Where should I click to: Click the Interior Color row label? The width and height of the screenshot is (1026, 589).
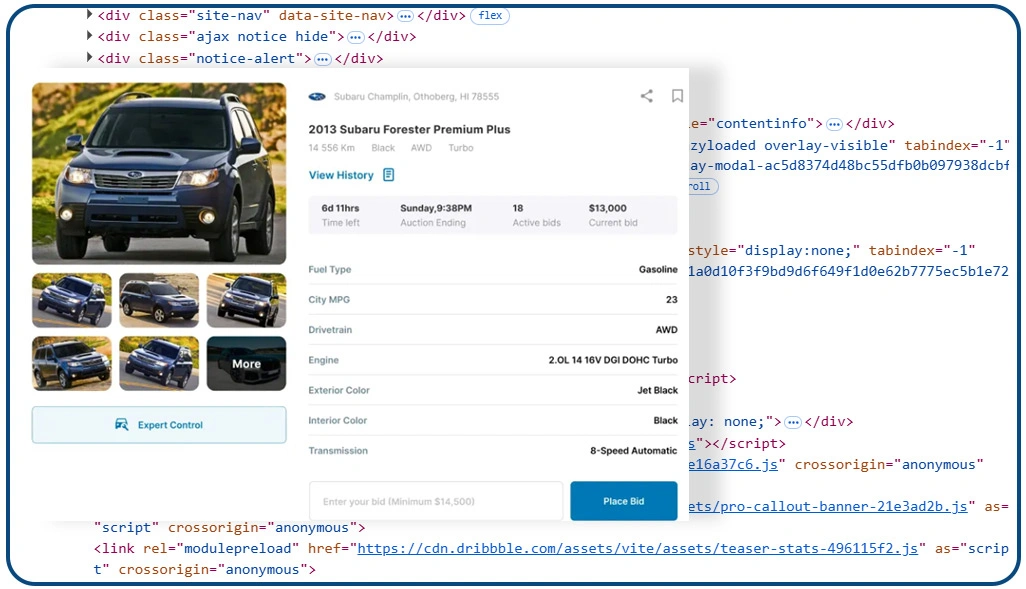point(338,421)
